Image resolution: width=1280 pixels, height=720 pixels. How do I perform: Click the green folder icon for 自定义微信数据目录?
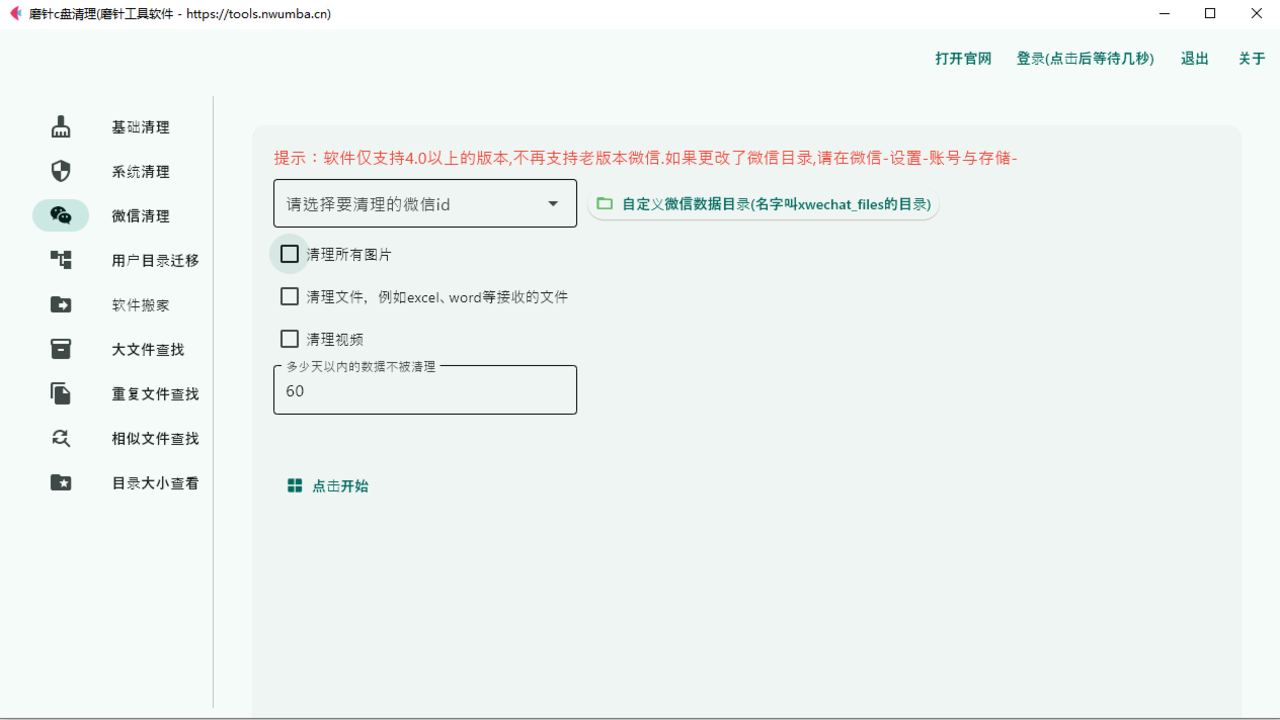pos(605,204)
